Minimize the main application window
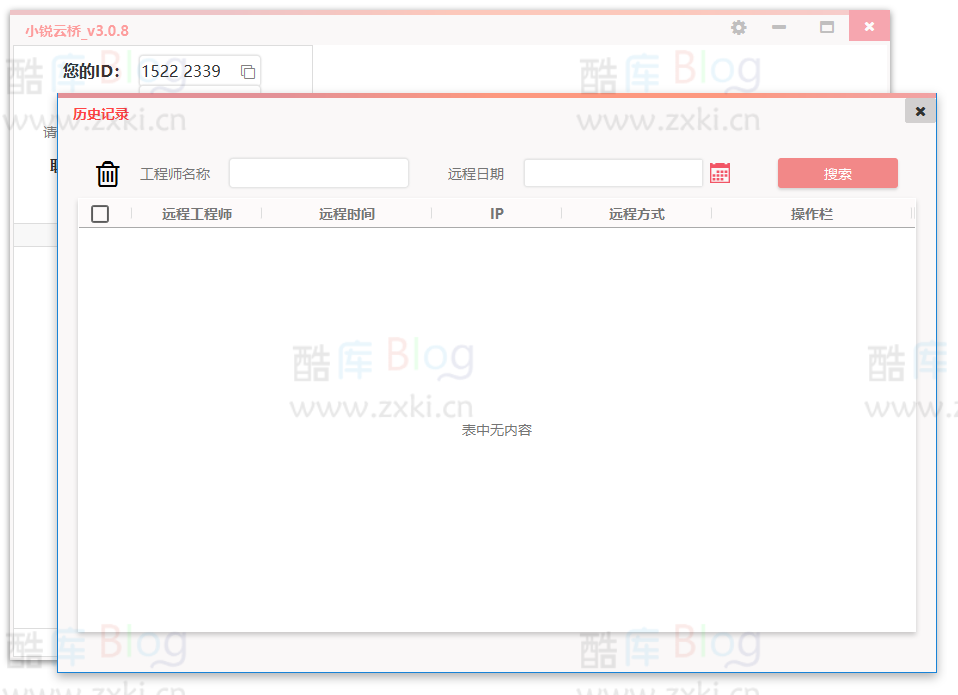Viewport: 958px width, 695px height. click(778, 27)
